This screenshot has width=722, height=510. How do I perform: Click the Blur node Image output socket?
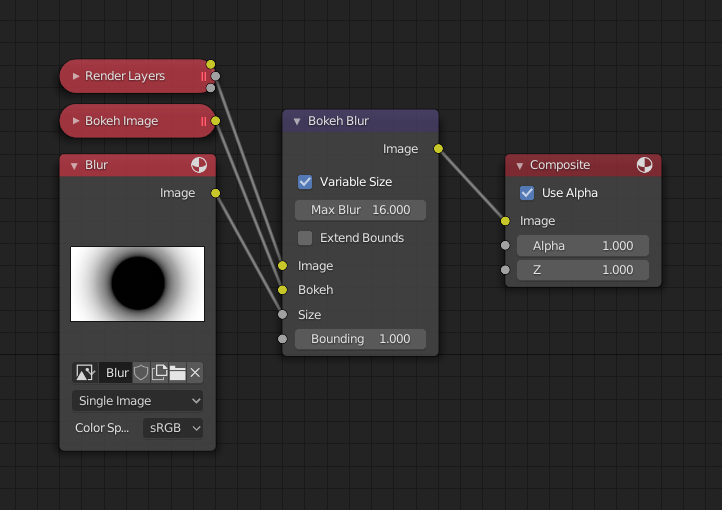(215, 193)
